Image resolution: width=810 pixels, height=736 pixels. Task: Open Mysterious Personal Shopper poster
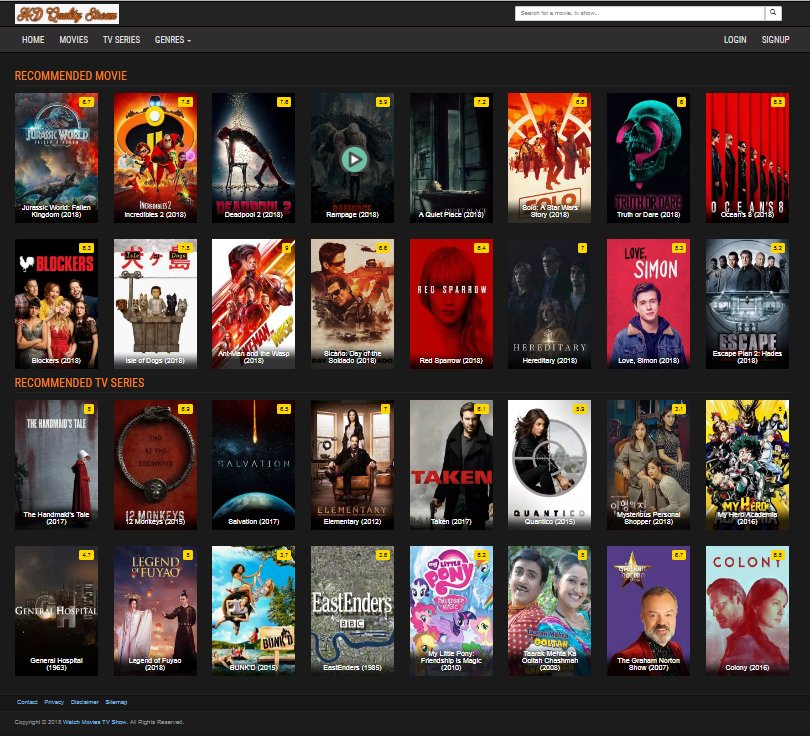[x=648, y=465]
